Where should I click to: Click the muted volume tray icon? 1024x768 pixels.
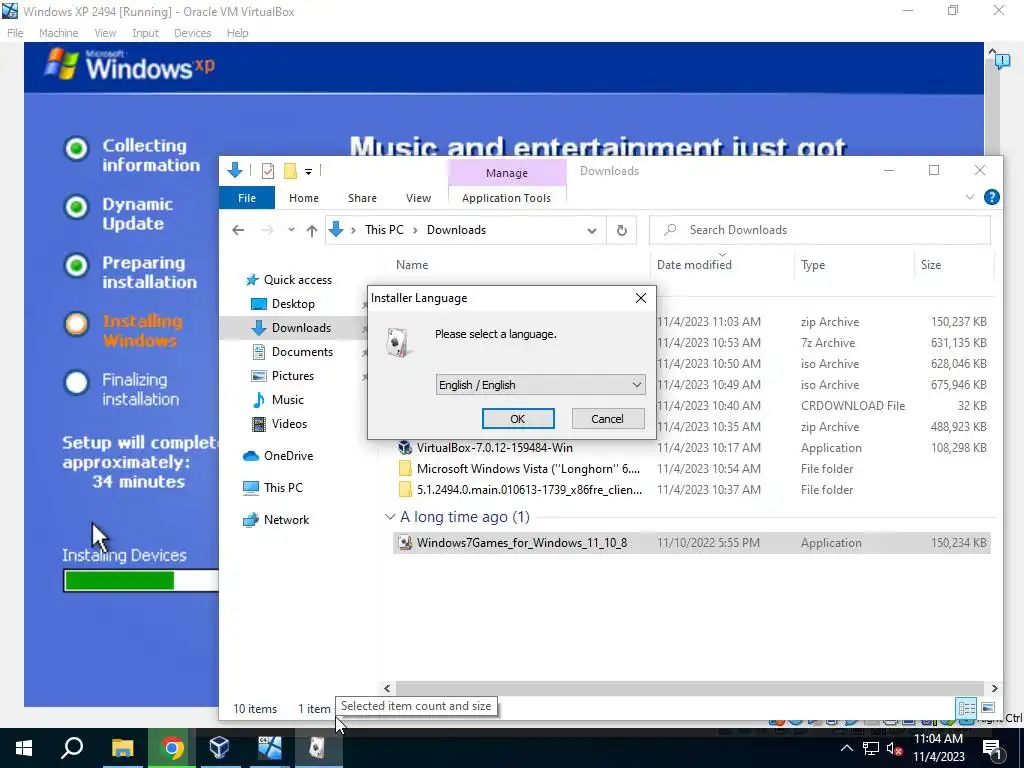click(895, 748)
